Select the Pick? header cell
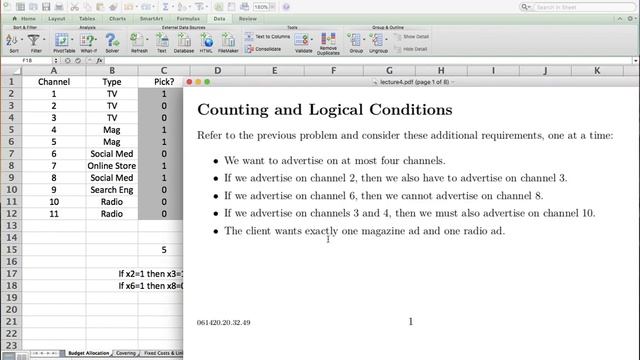This screenshot has width=640, height=360. point(164,82)
